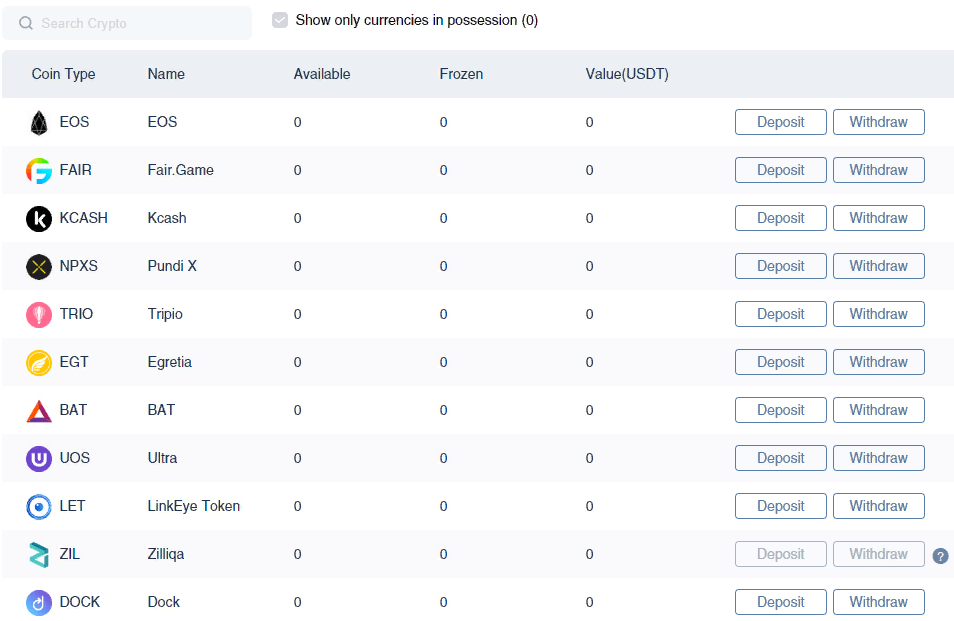Image resolution: width=954 pixels, height=621 pixels.
Task: Click the Available value in EOS row
Action: point(298,122)
